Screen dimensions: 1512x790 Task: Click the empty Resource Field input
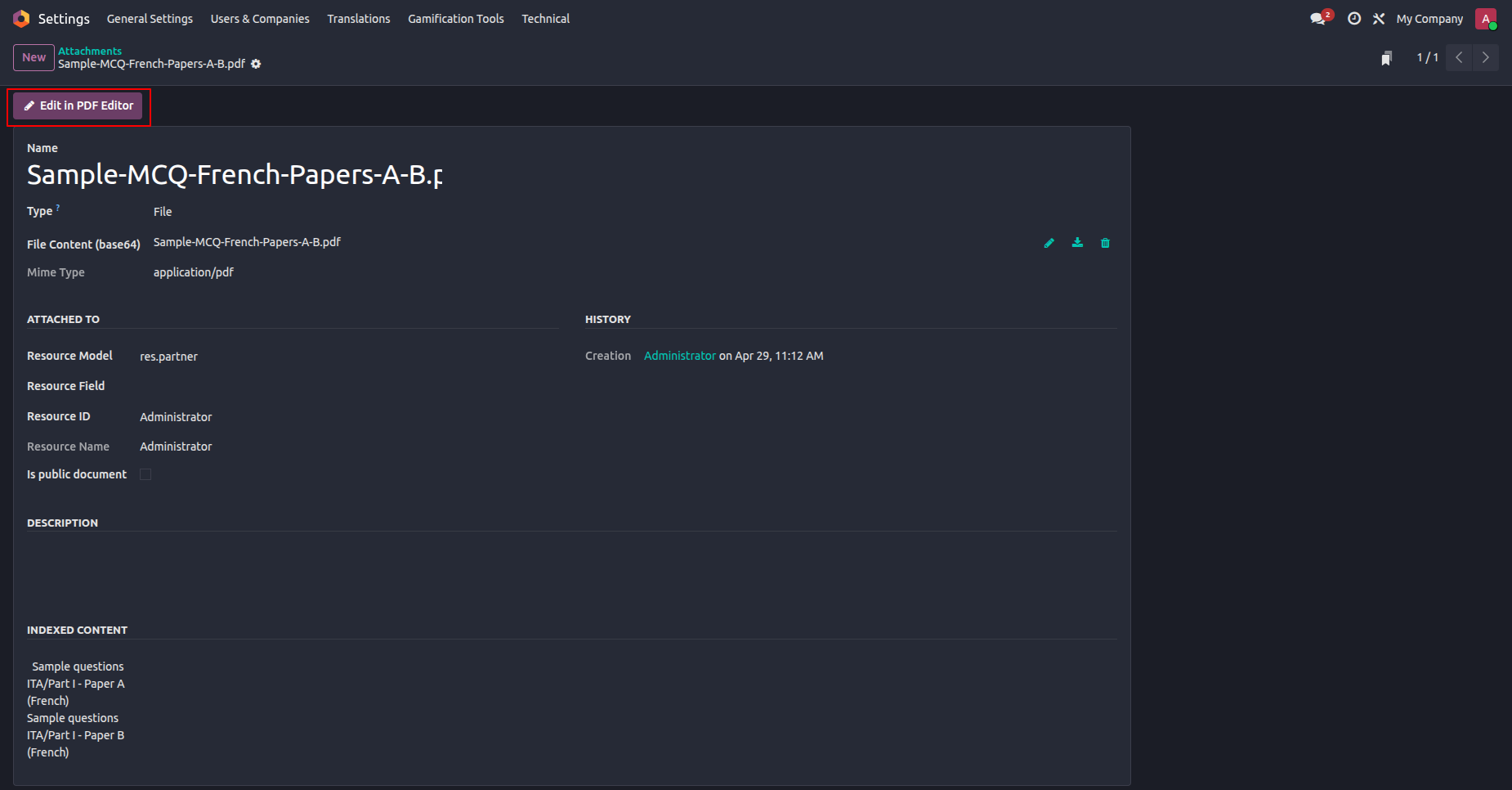click(x=349, y=386)
